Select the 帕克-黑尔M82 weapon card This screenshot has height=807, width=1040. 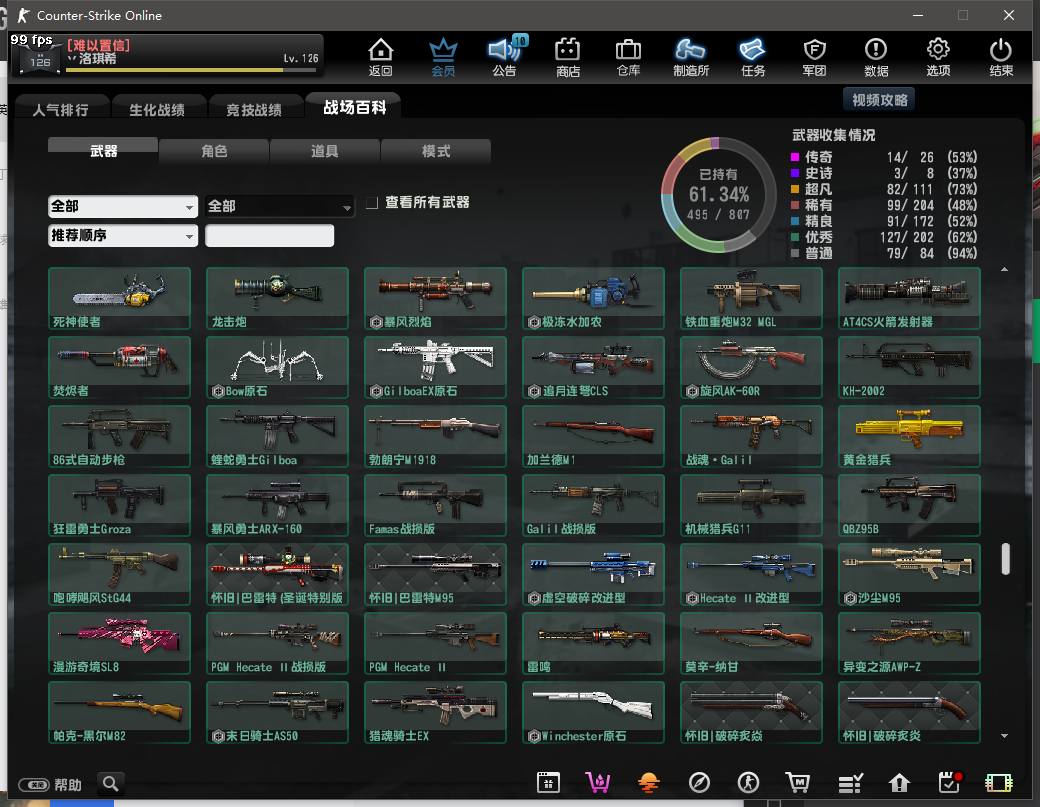click(x=119, y=712)
